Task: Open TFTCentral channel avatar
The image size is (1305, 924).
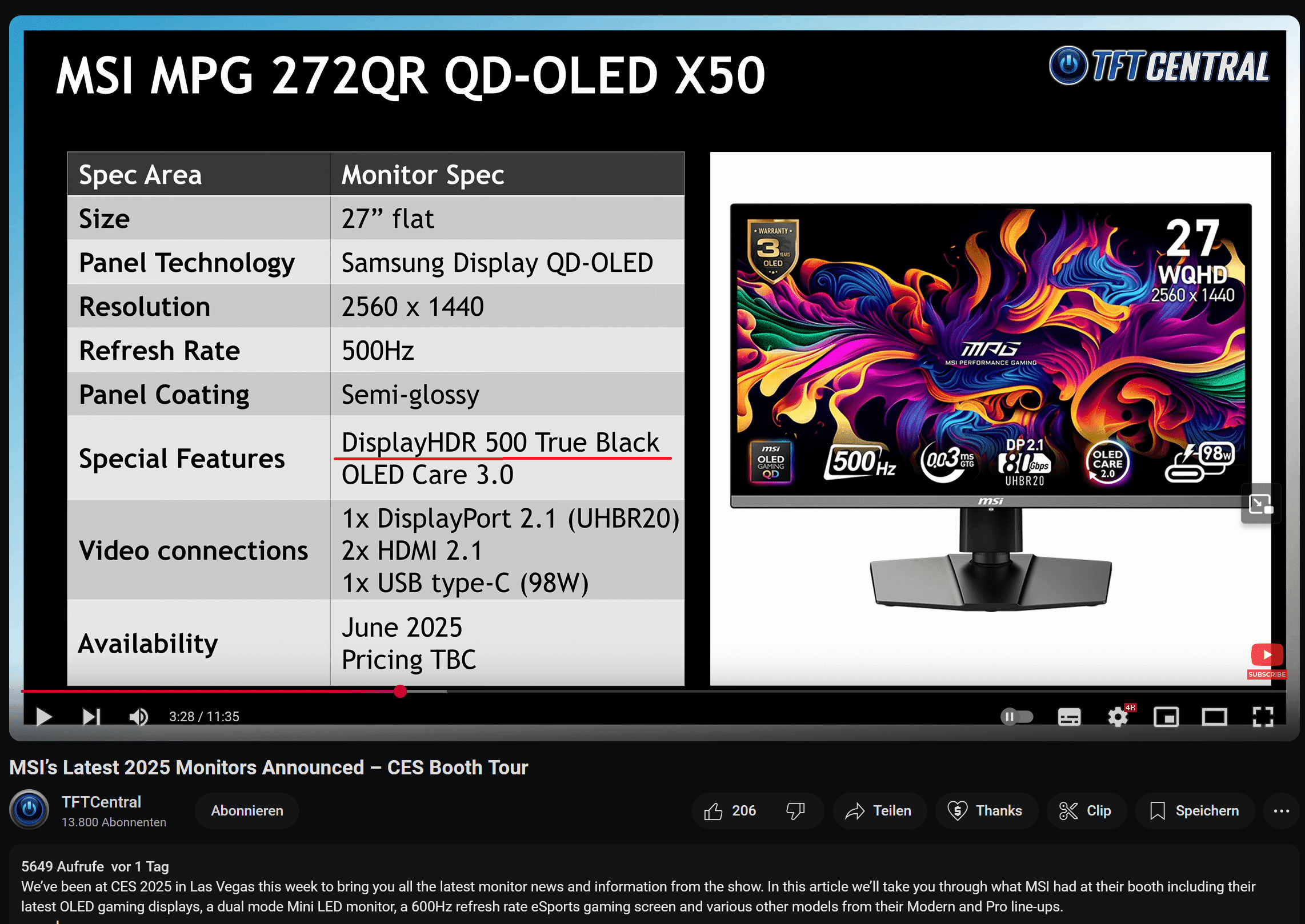Action: (29, 809)
